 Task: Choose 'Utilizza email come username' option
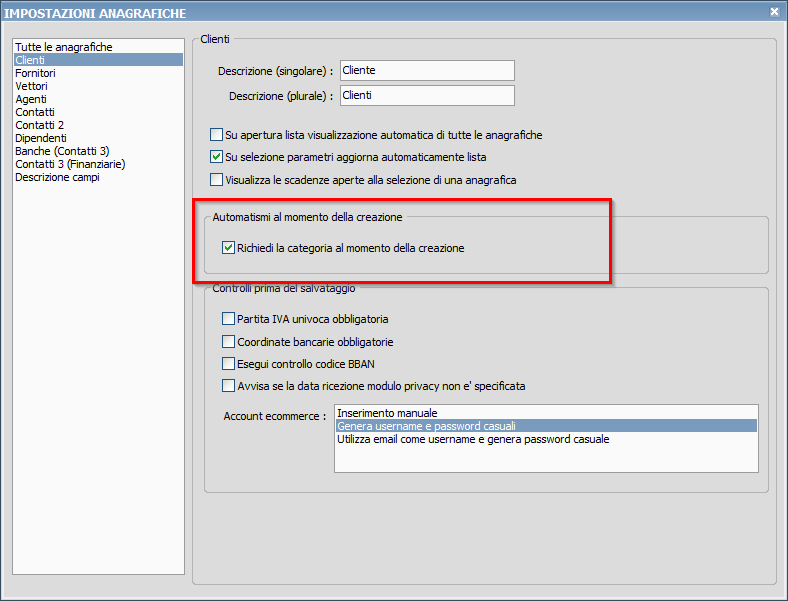click(546, 439)
